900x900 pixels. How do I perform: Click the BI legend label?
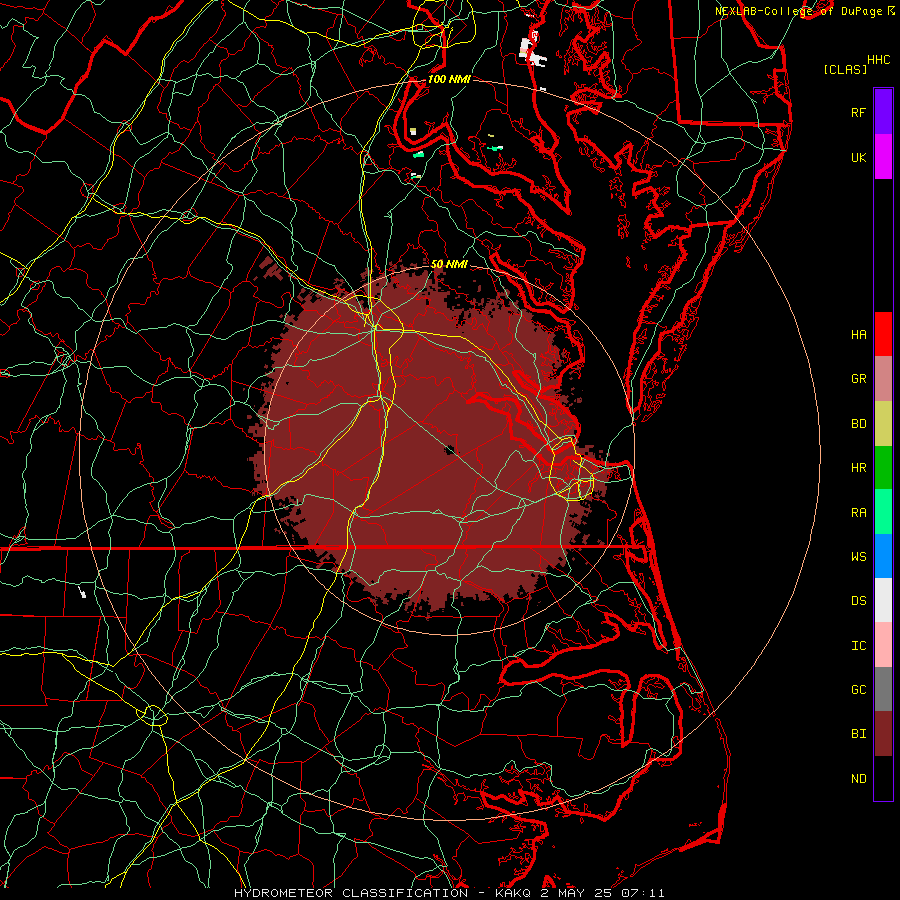[858, 733]
